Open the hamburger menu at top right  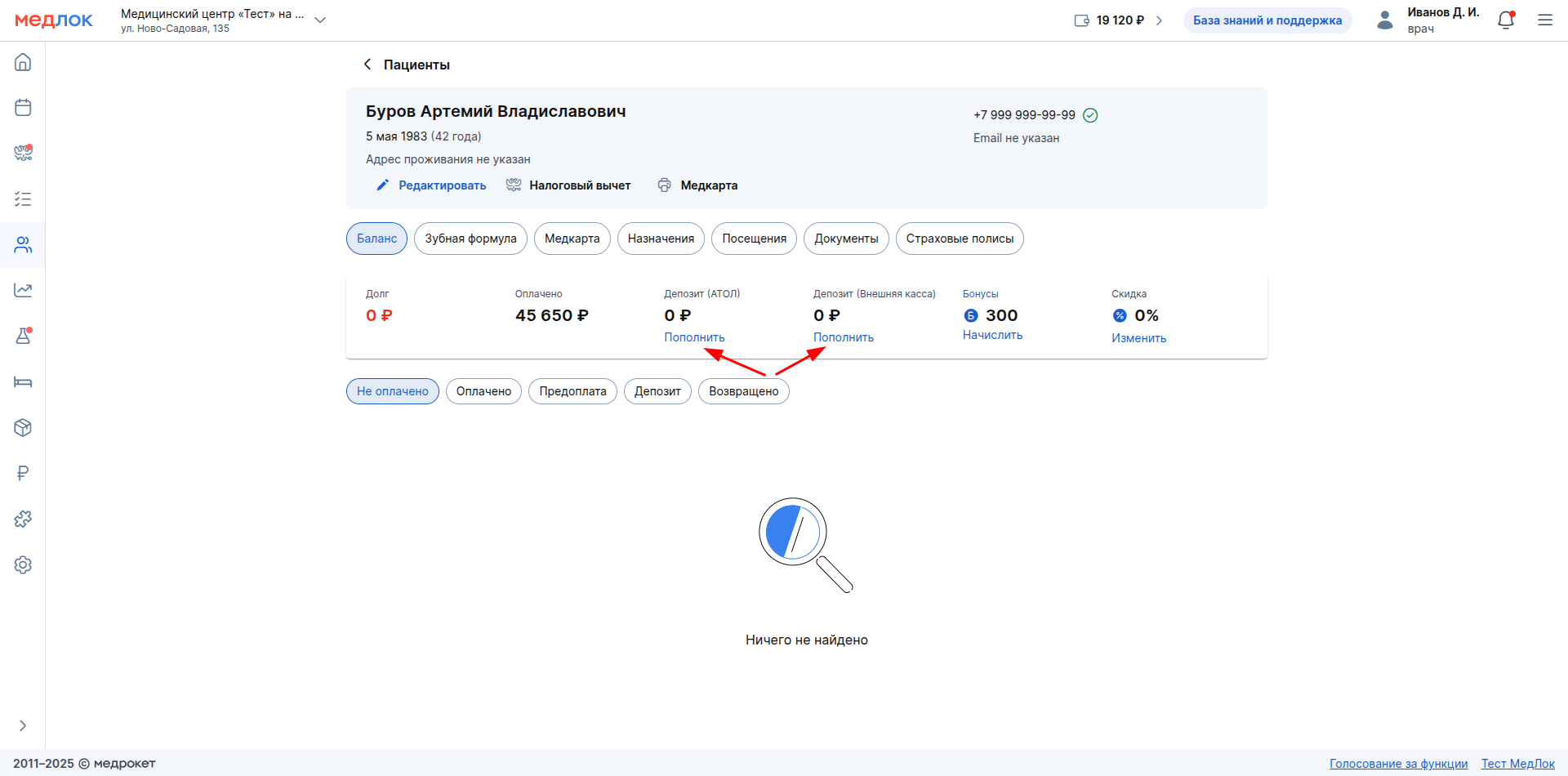click(1545, 20)
